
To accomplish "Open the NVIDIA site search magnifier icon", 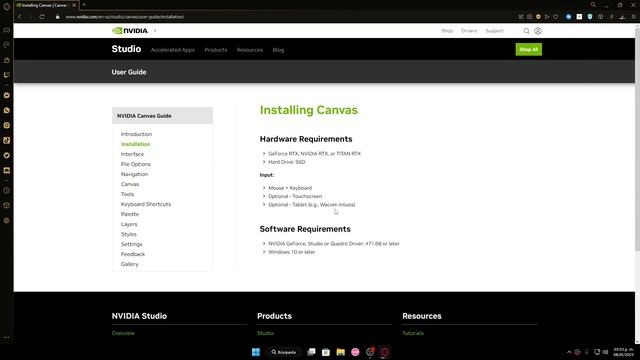I will click(x=527, y=31).
